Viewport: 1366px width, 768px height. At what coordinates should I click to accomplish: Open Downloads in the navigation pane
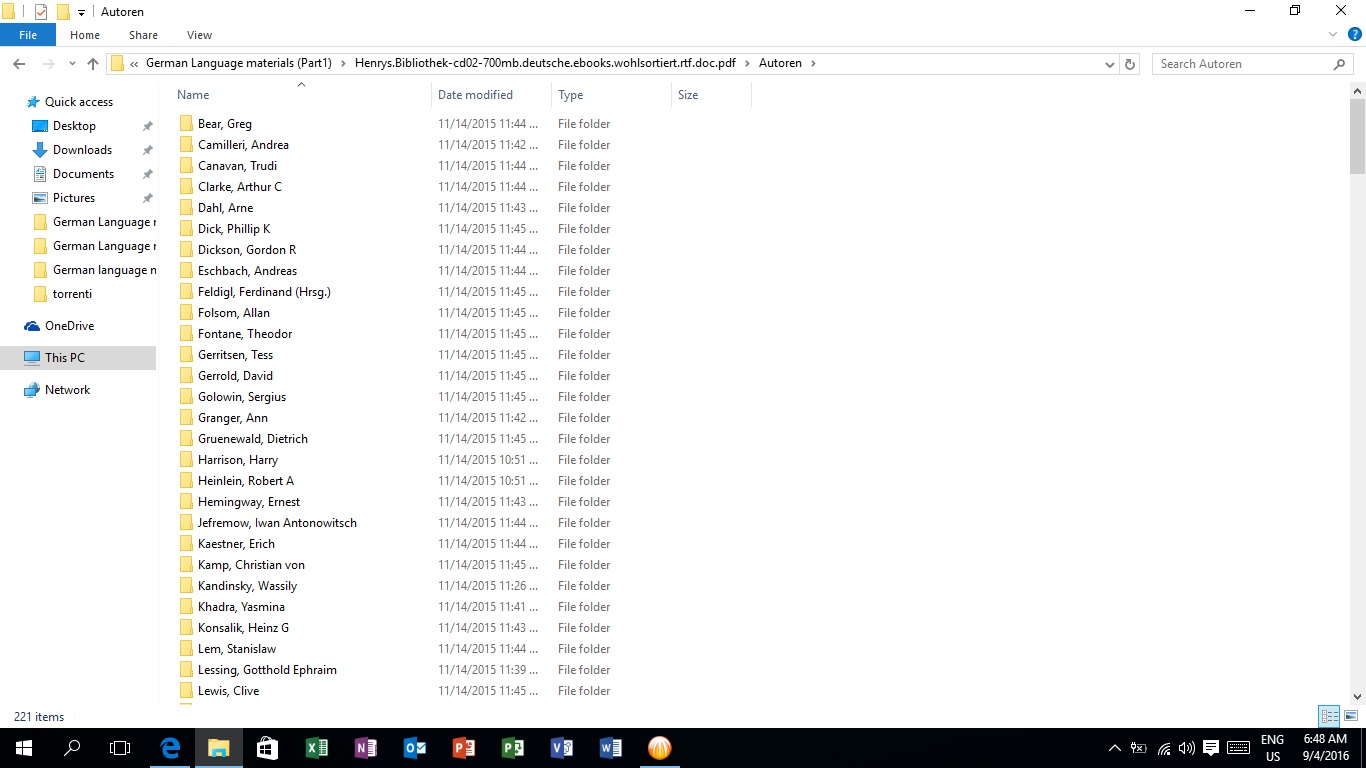82,150
